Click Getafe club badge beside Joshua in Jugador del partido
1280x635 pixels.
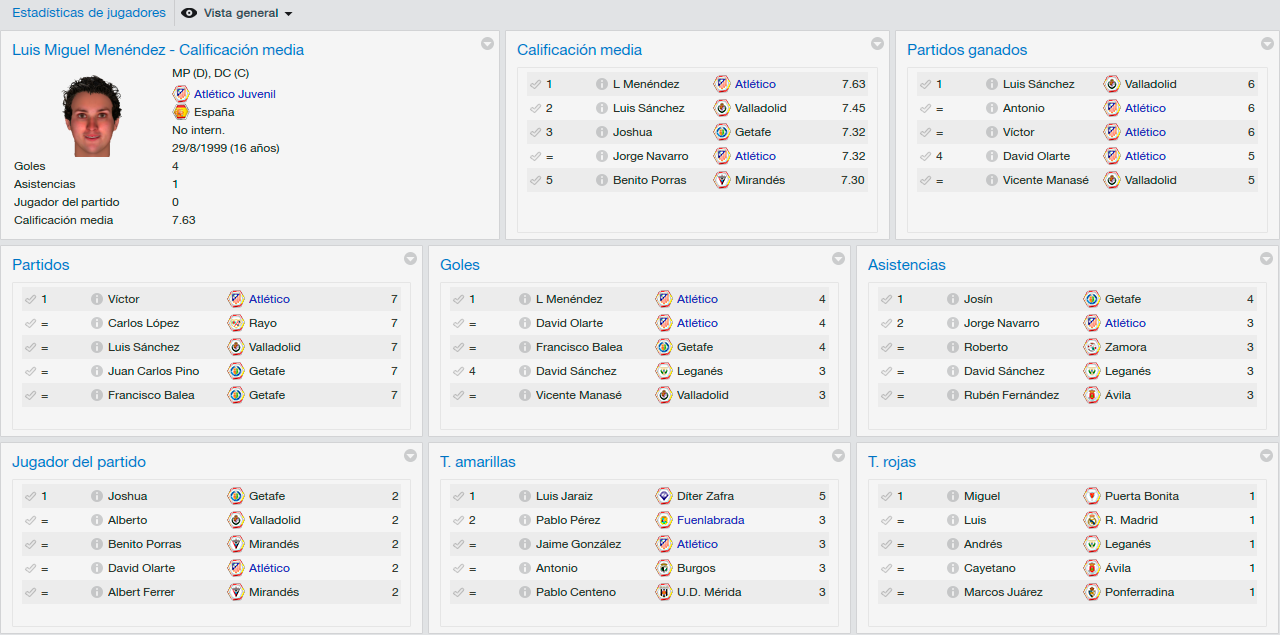236,496
